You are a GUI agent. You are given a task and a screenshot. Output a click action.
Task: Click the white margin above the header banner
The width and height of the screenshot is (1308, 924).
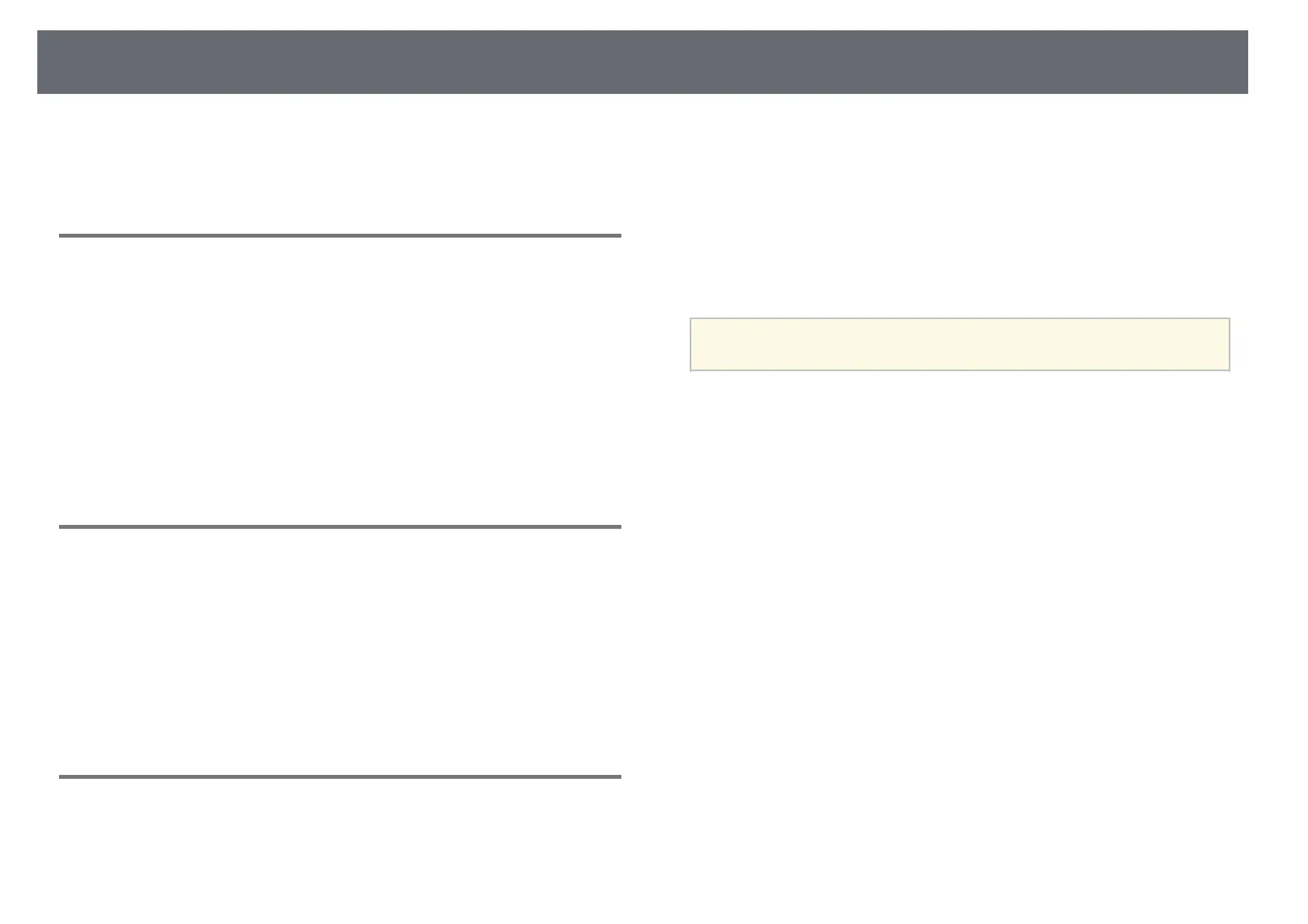pyautogui.click(x=642, y=14)
